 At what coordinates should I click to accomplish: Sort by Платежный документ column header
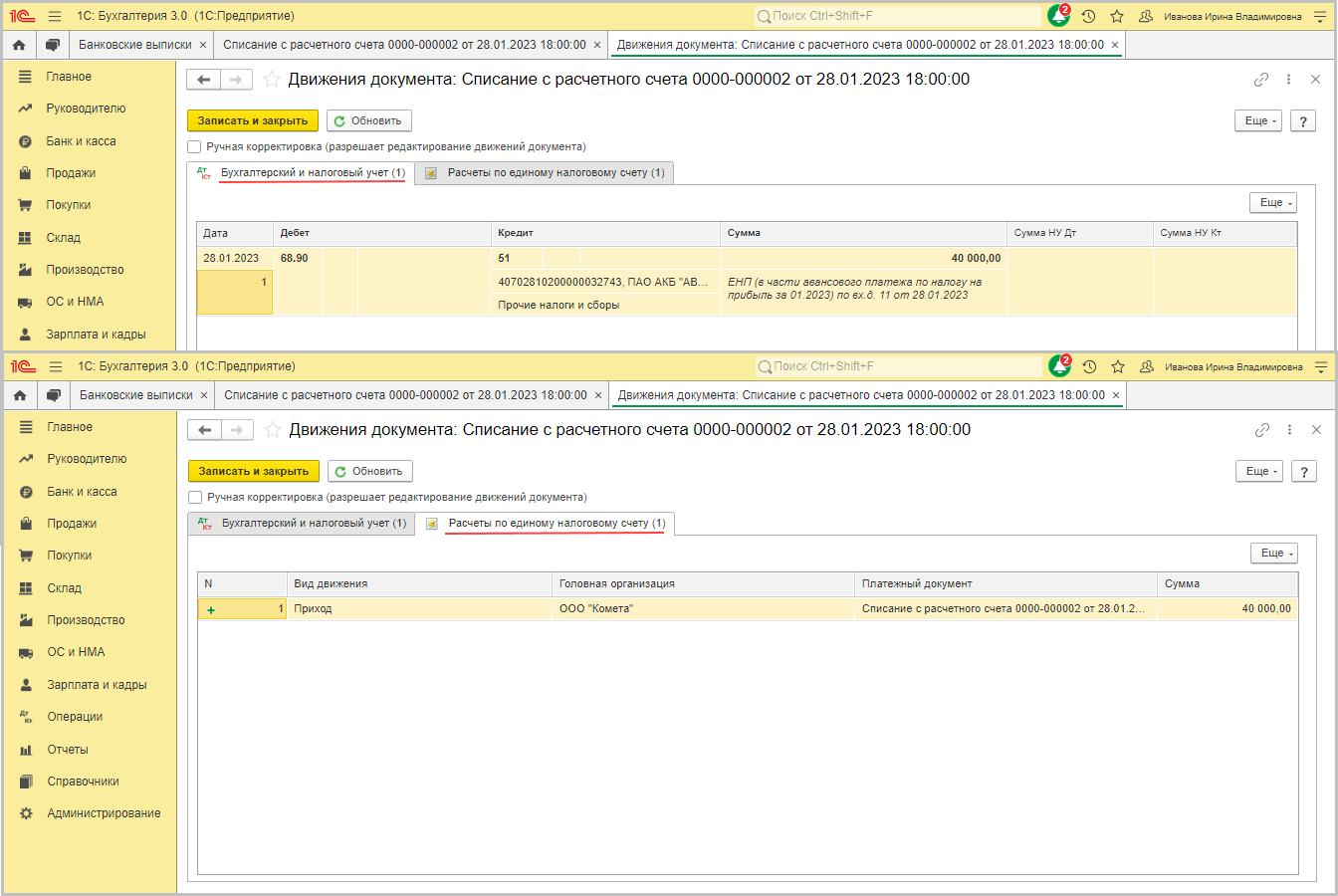pyautogui.click(x=1004, y=583)
